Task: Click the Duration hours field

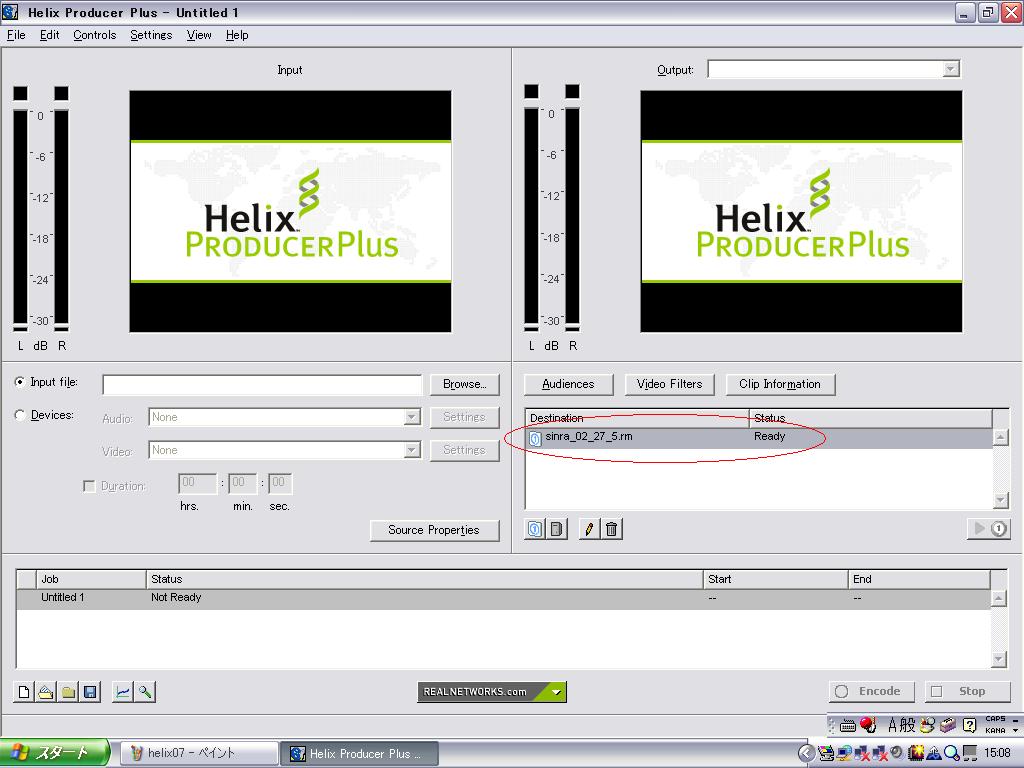Action: pos(197,483)
